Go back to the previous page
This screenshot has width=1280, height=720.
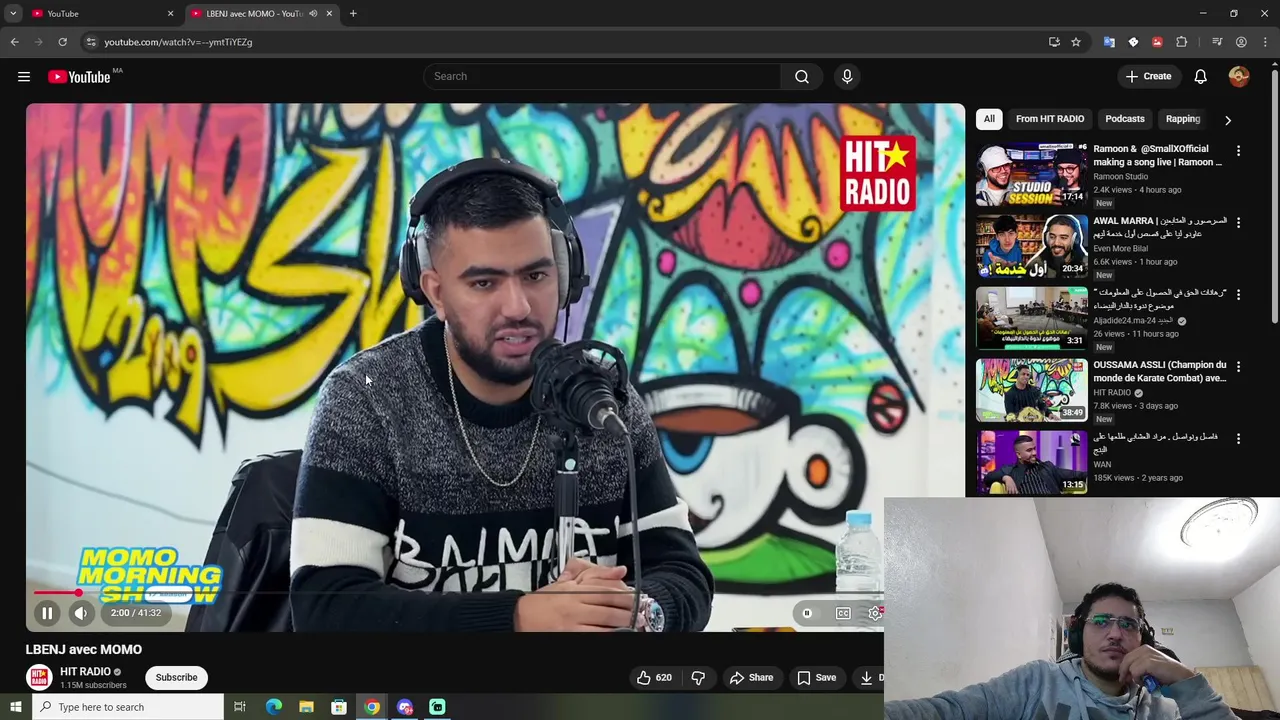click(x=14, y=42)
